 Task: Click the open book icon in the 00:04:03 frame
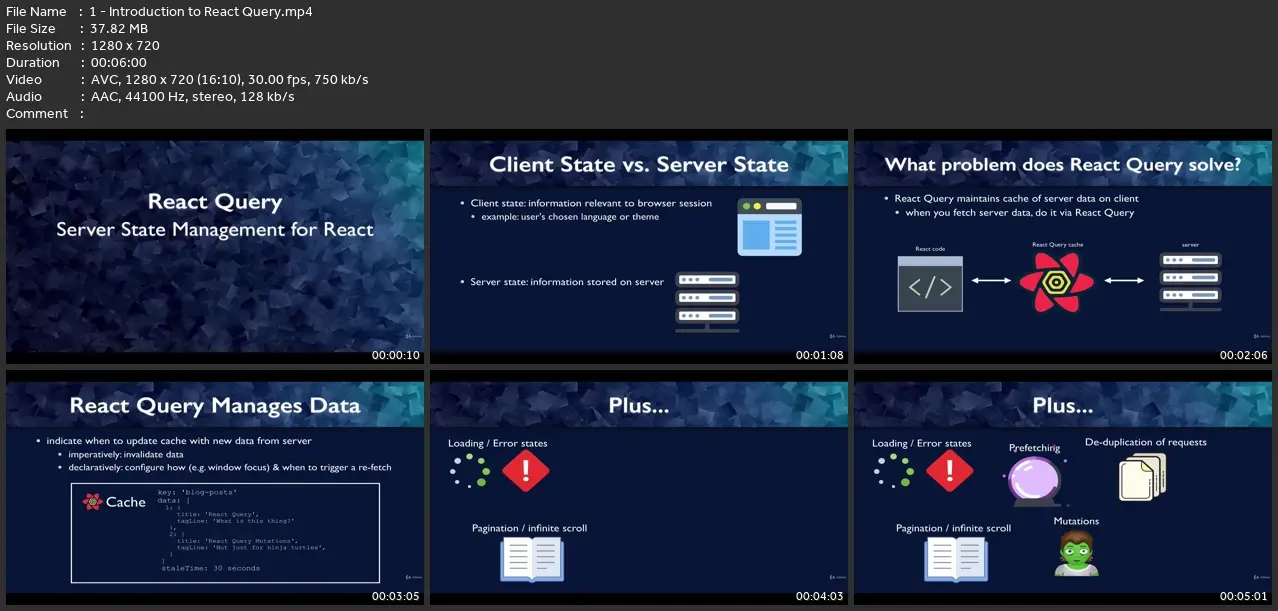532,559
